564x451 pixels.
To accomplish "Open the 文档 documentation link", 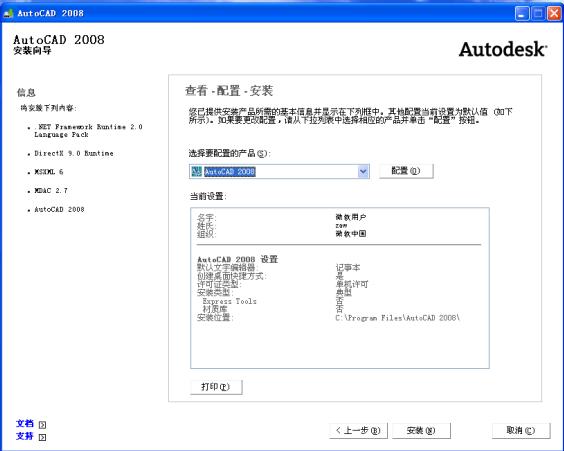I will coord(25,424).
